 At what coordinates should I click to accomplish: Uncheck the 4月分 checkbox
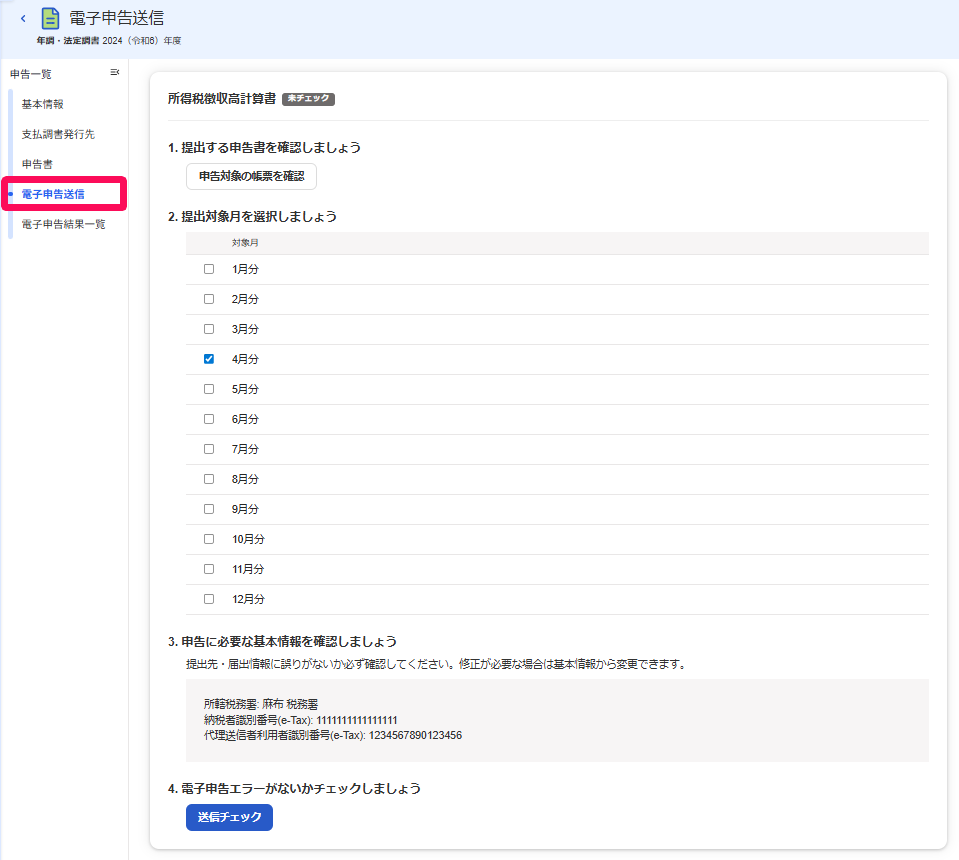[x=209, y=359]
